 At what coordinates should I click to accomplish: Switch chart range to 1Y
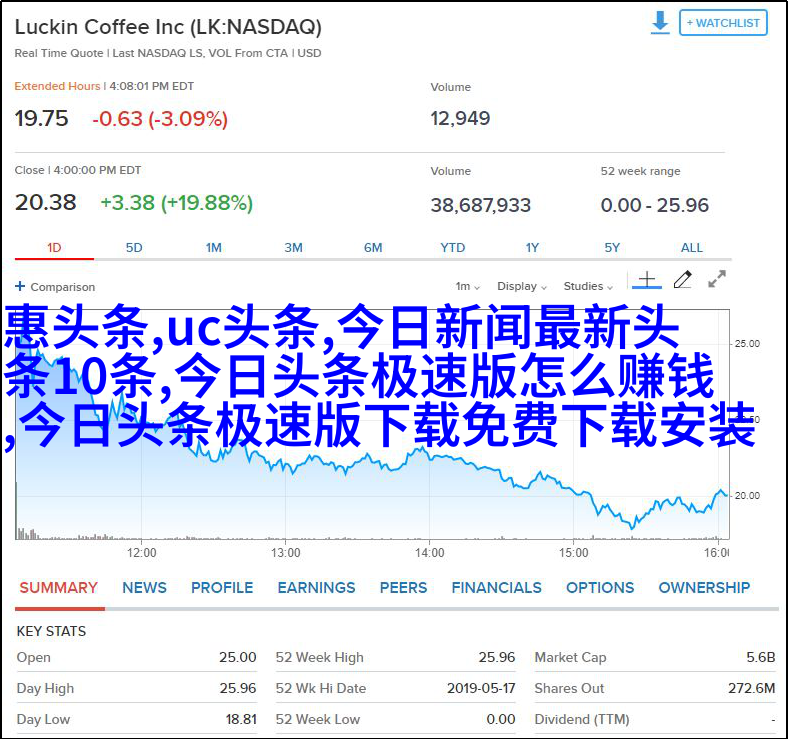pos(532,248)
